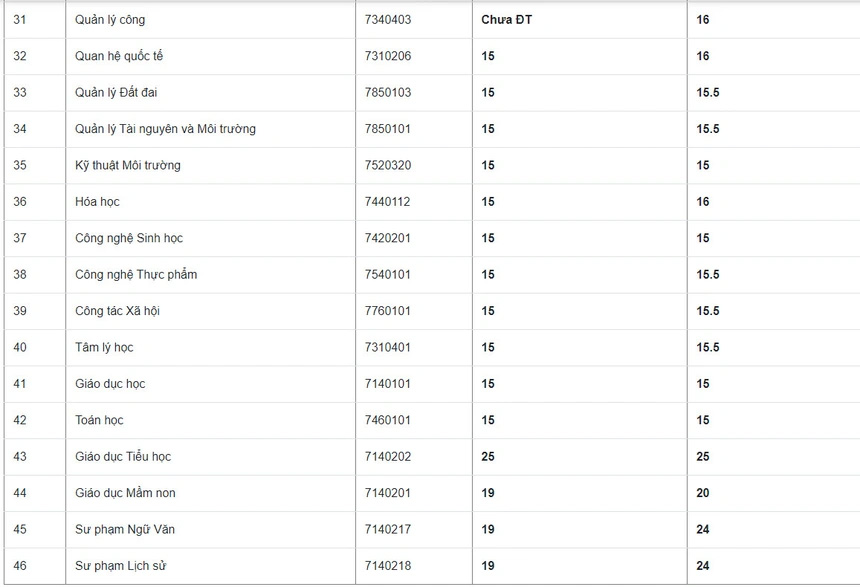This screenshot has width=860, height=587.
Task: Select the "Kỹ thuật Môi trường" cell
Action: tap(128, 165)
